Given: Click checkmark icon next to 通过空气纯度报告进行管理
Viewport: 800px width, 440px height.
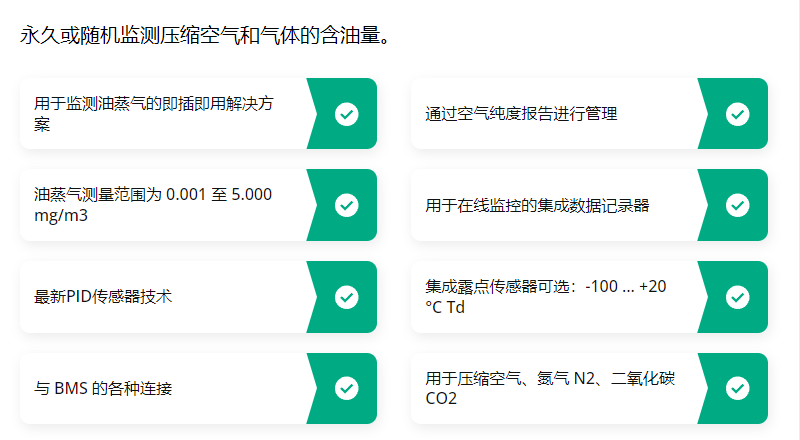Looking at the screenshot, I should [x=737, y=114].
